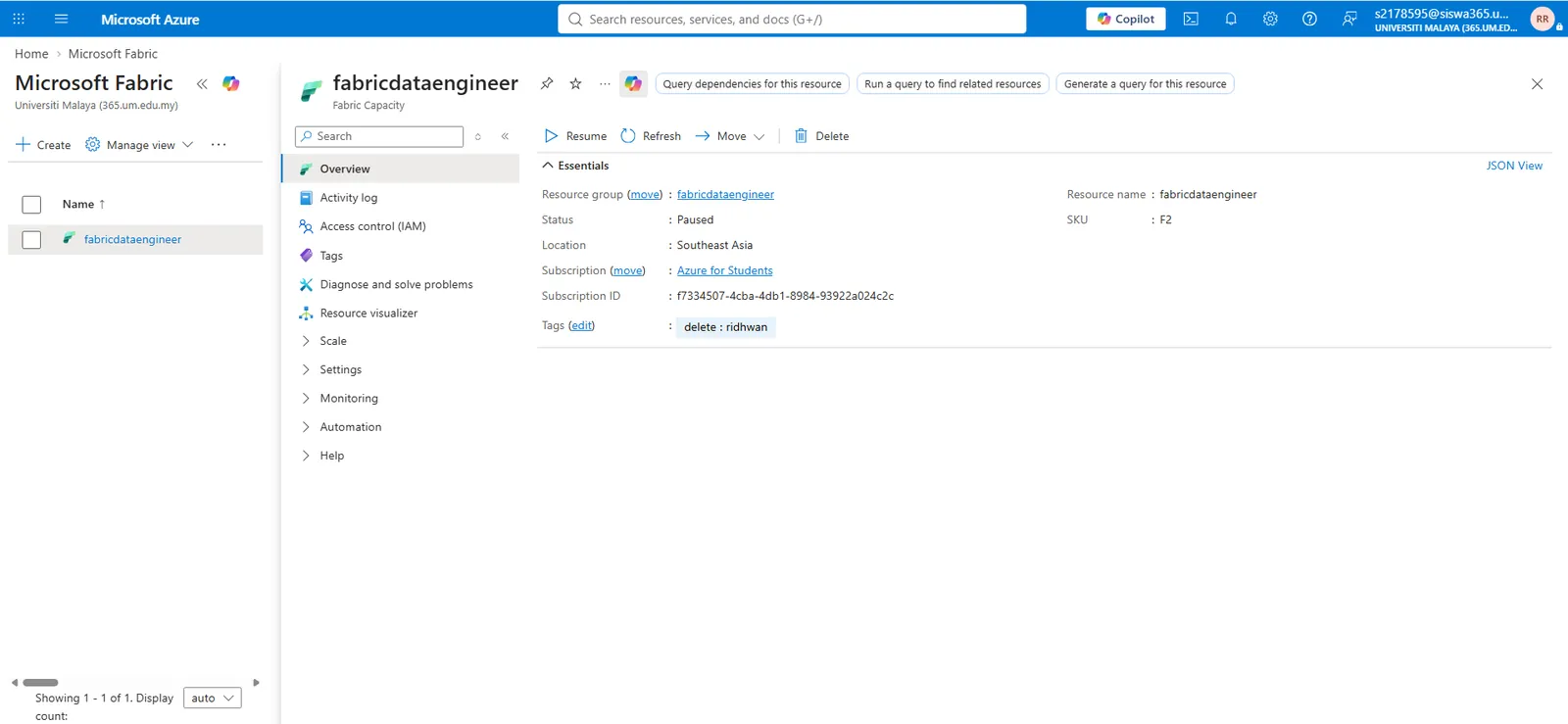Open portal settings gear
The width and height of the screenshot is (1568, 724).
point(1270,19)
